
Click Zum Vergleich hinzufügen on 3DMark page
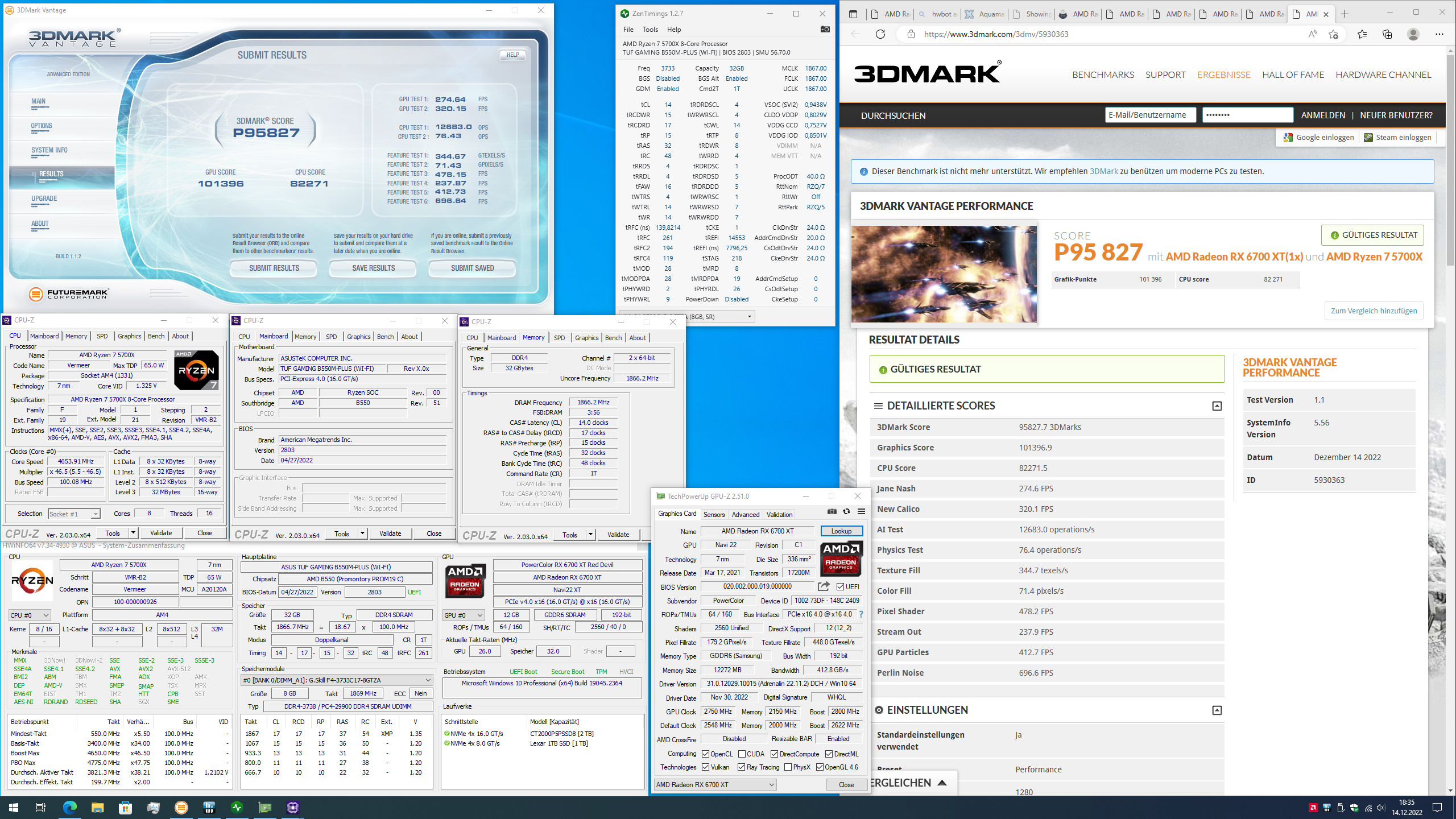coord(1374,311)
